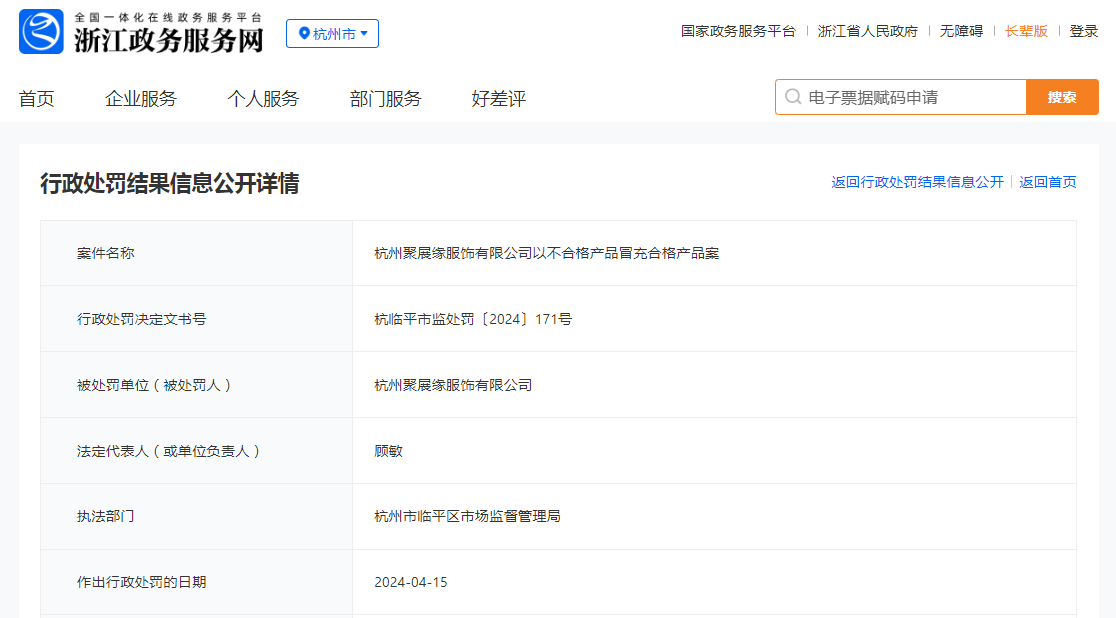Select 杭州市临平区市场监督管理局 value
The image size is (1116, 618).
coord(468,516)
